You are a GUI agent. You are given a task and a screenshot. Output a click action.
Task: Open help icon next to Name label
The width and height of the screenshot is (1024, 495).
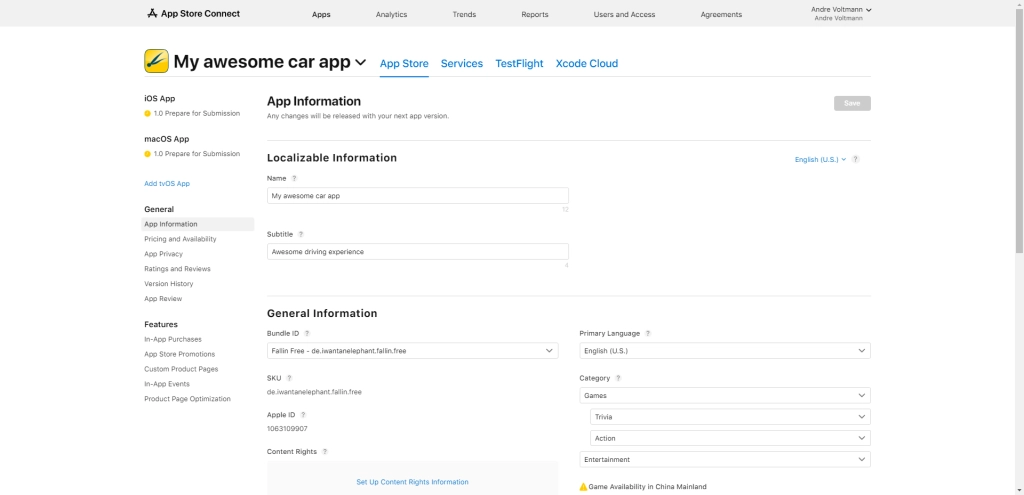tap(294, 178)
